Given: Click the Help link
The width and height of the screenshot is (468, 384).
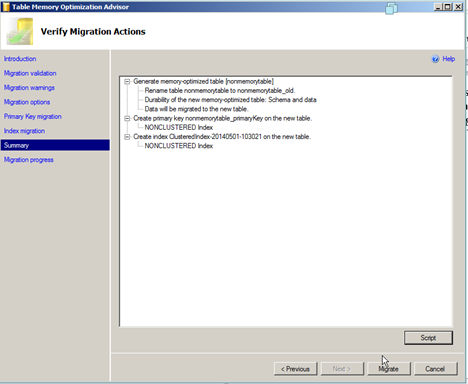Looking at the screenshot, I should click(x=449, y=59).
